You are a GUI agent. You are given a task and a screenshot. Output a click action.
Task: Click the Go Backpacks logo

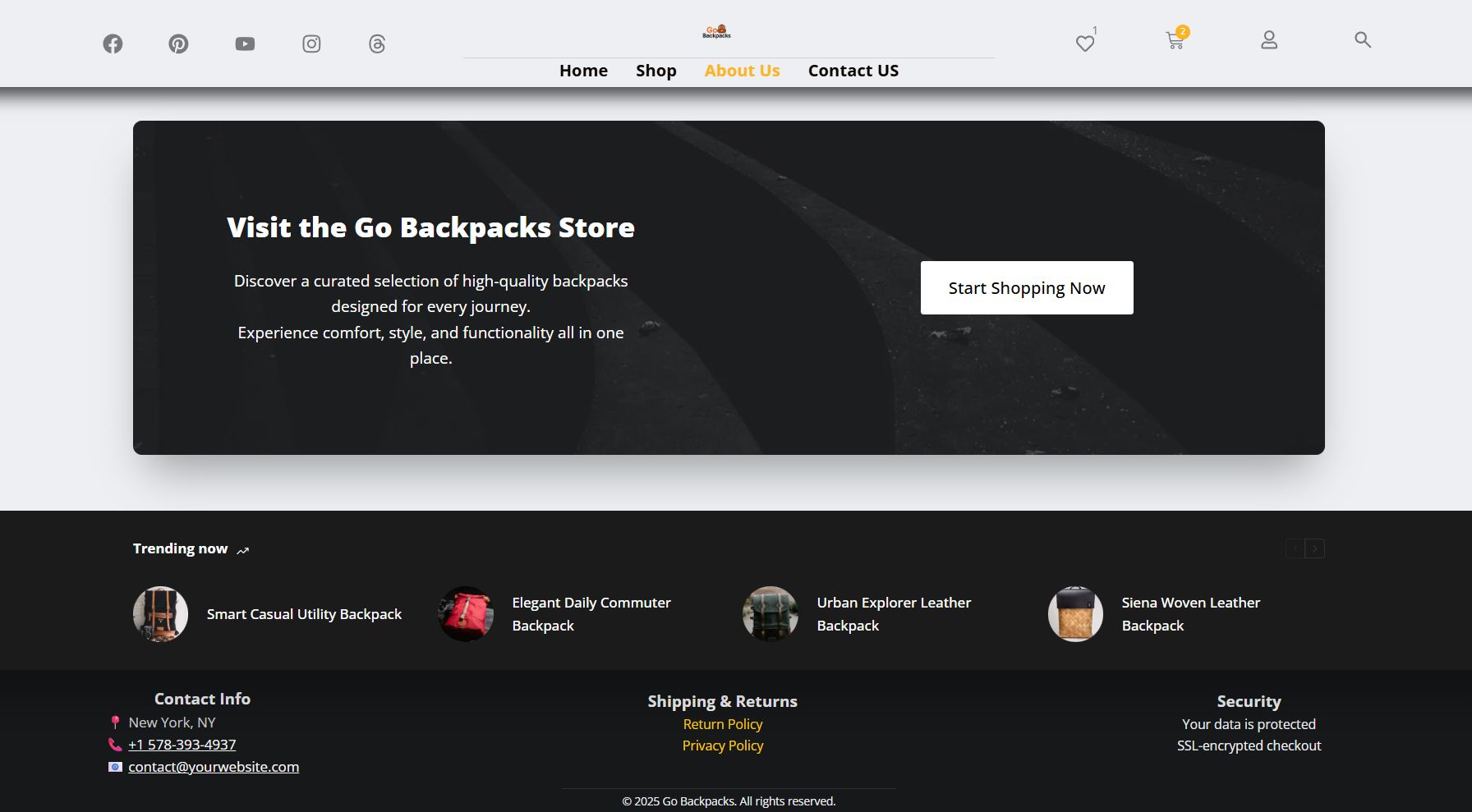click(x=716, y=32)
